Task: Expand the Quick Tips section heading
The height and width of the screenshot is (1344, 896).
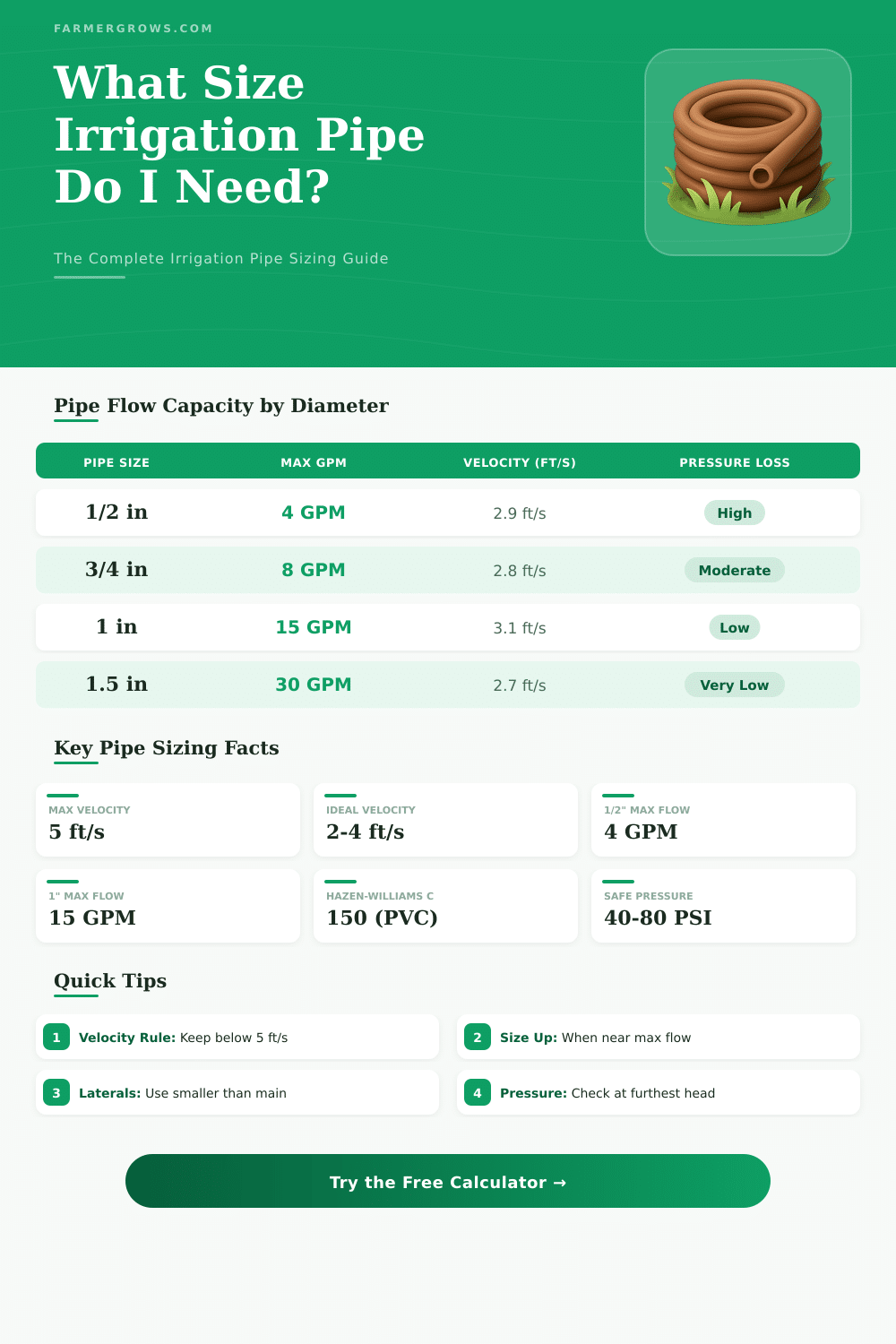Action: pos(109,981)
